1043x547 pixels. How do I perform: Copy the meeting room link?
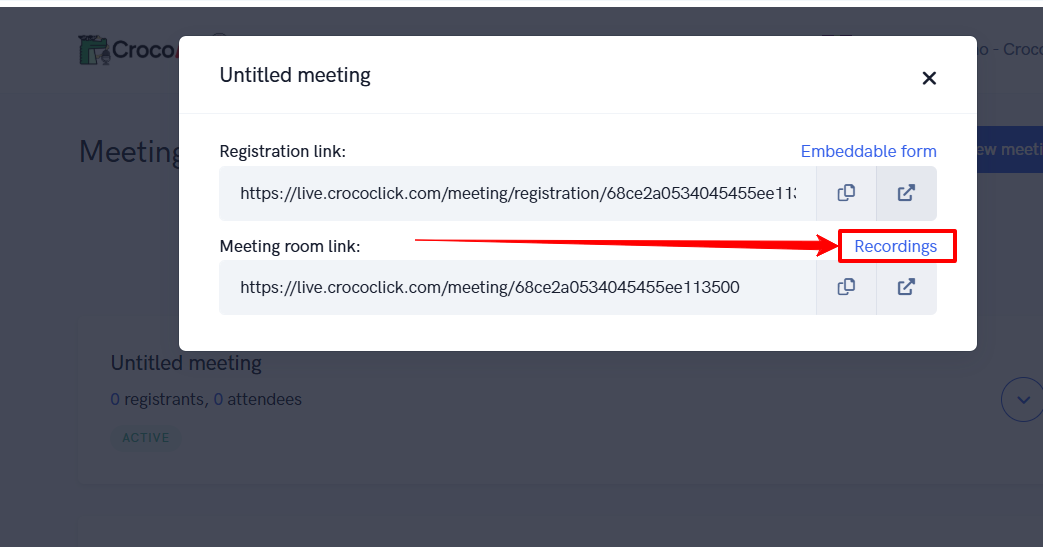(846, 287)
